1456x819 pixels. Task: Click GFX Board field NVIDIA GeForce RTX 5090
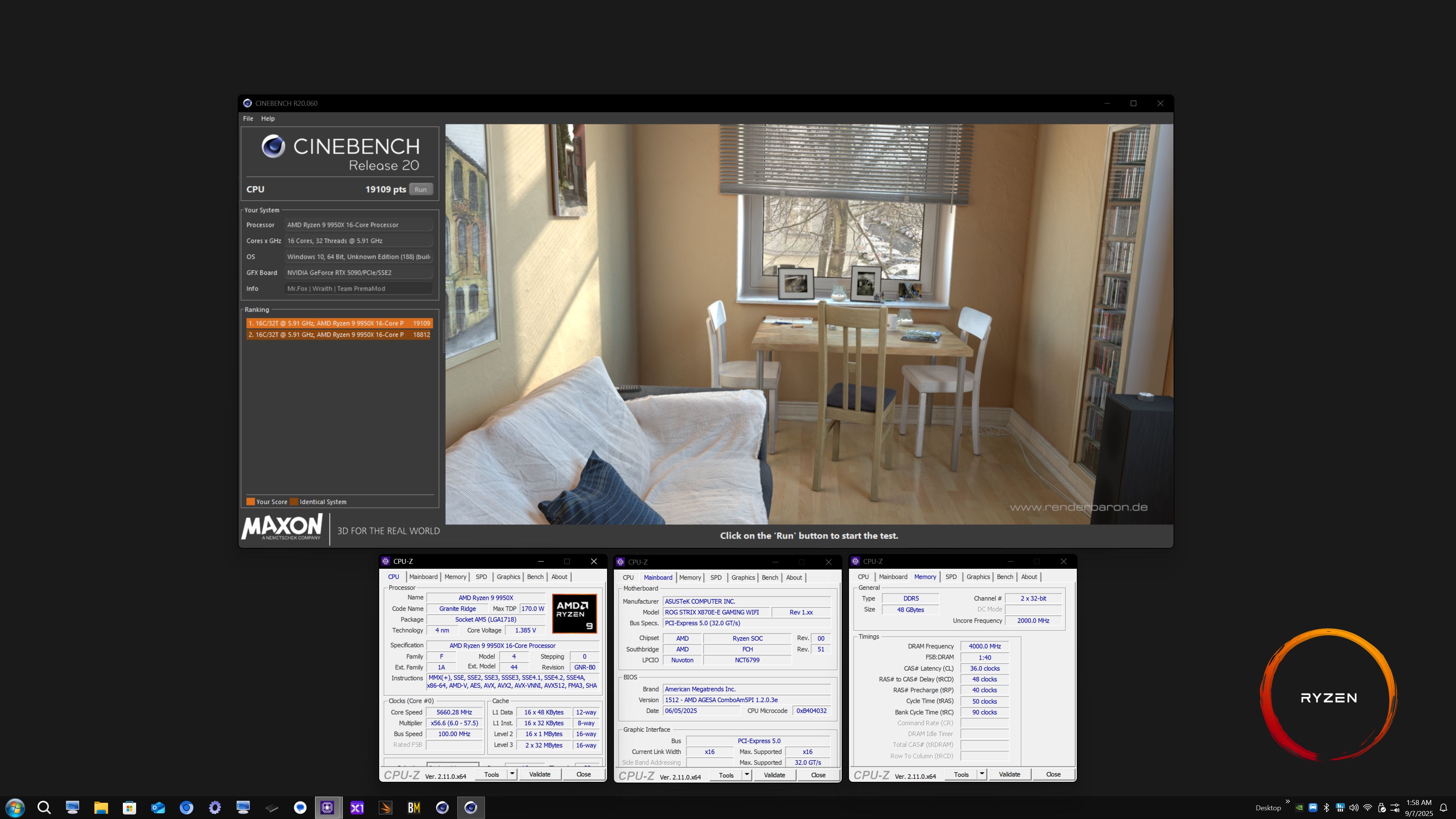(x=358, y=273)
